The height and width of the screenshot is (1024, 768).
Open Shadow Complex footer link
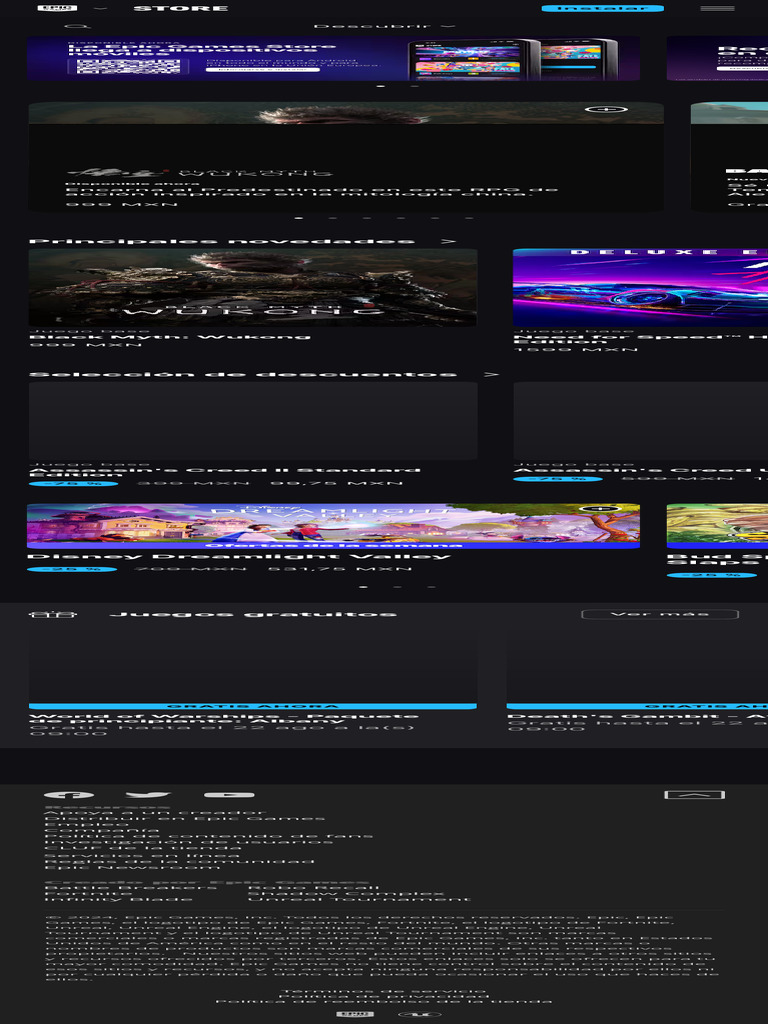[346, 893]
